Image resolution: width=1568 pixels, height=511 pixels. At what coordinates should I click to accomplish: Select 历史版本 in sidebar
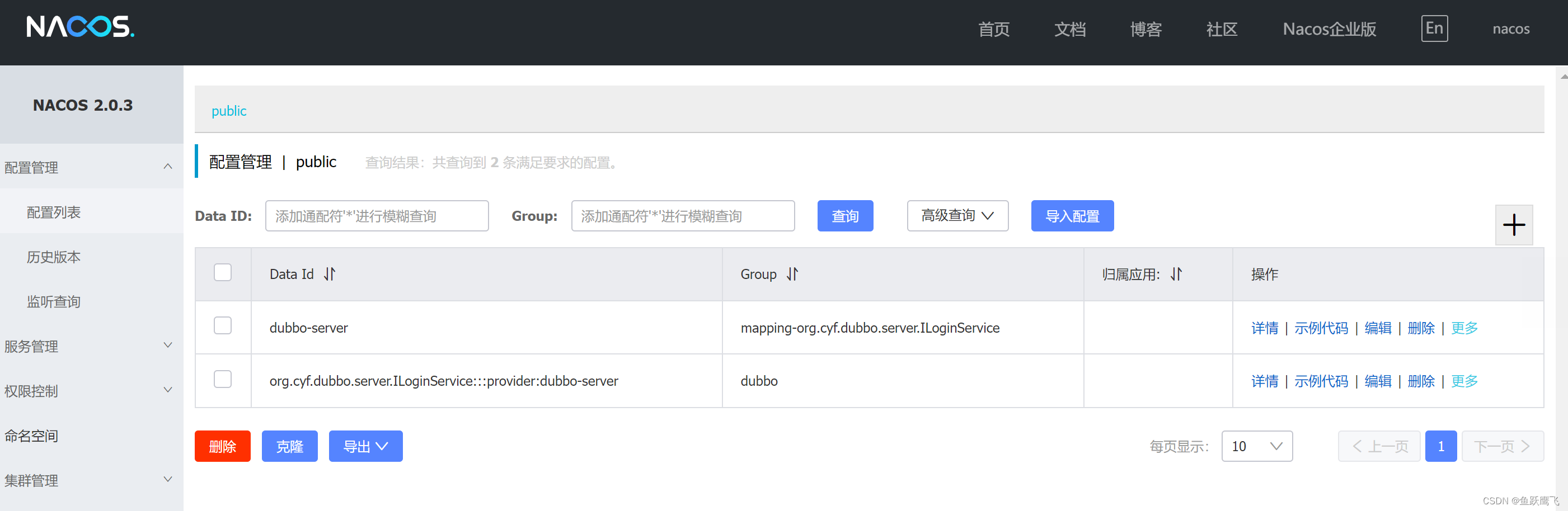click(x=91, y=257)
